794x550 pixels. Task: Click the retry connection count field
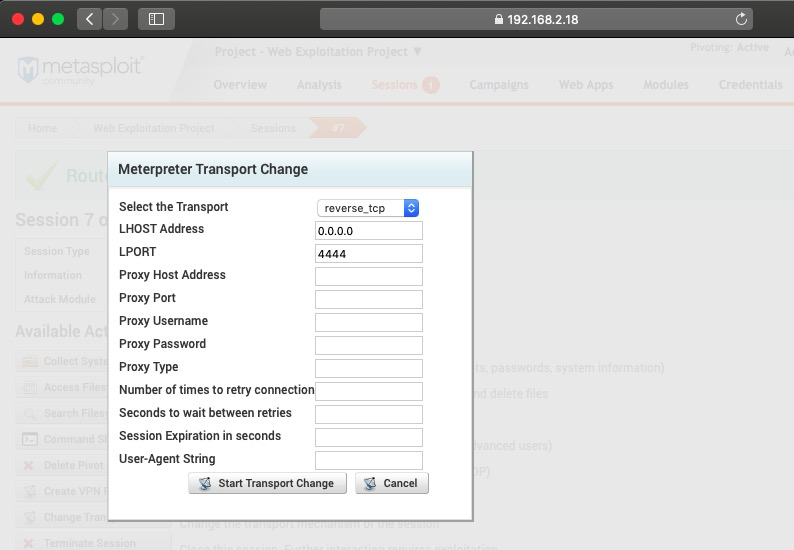tap(369, 391)
